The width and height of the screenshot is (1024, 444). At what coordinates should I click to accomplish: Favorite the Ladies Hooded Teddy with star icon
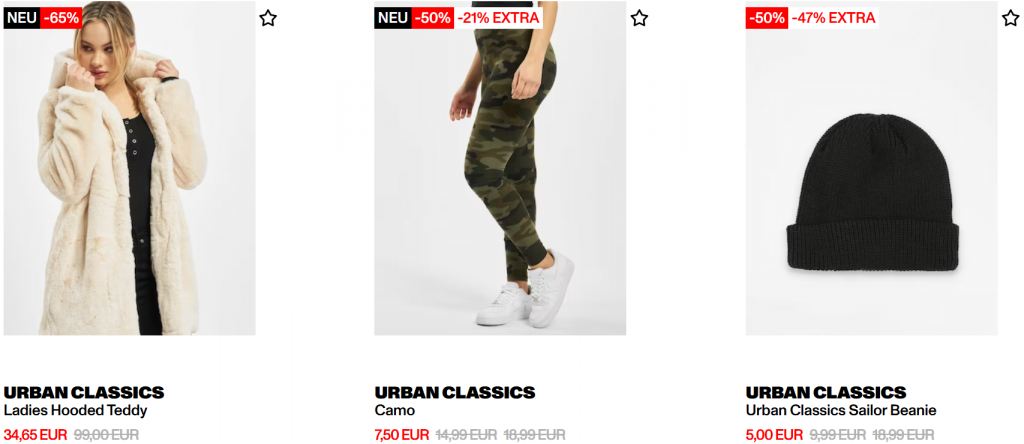268,18
